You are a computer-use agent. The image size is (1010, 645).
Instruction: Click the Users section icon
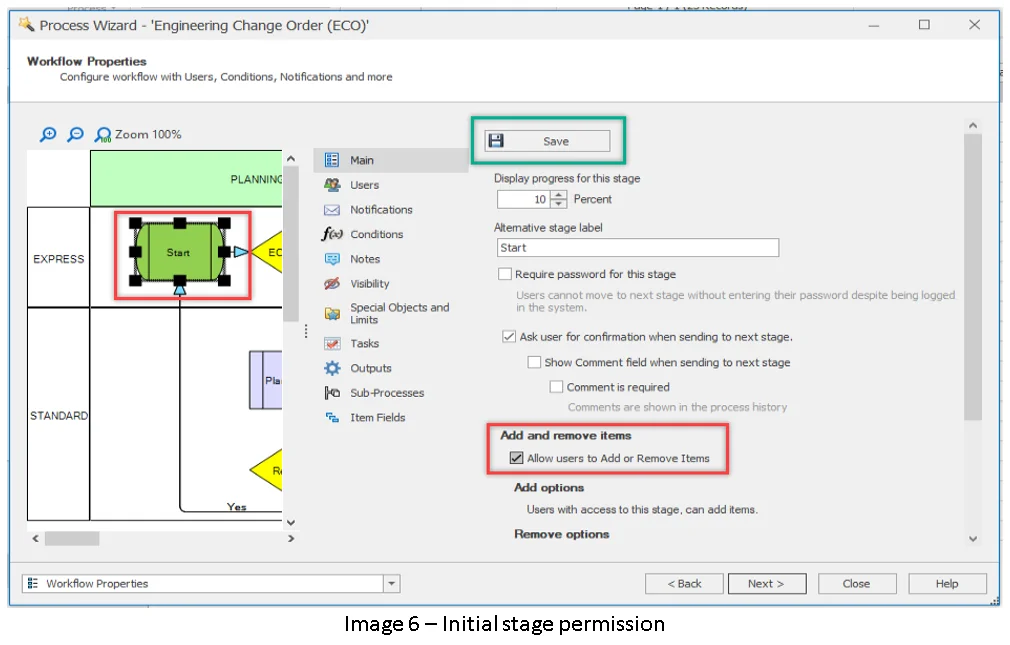332,185
